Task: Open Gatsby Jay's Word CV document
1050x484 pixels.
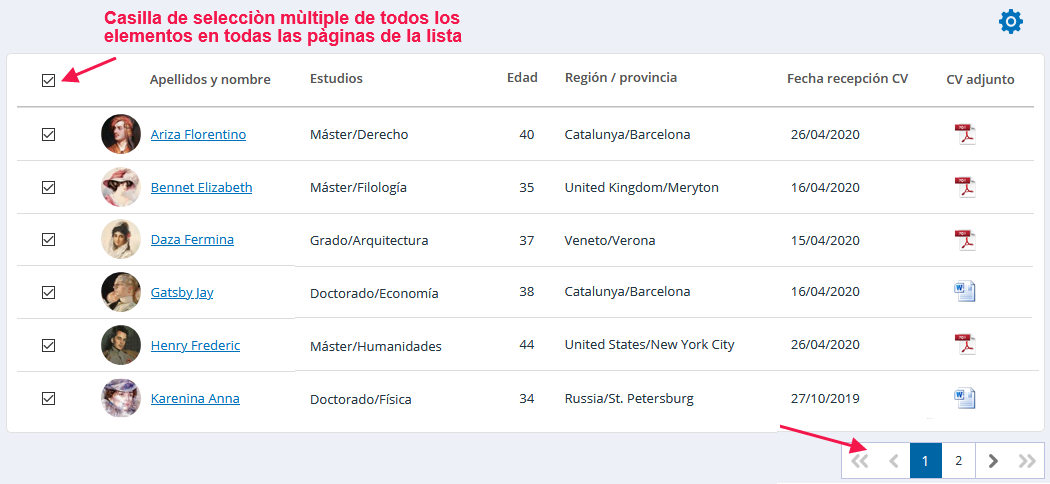Action: coord(965,292)
